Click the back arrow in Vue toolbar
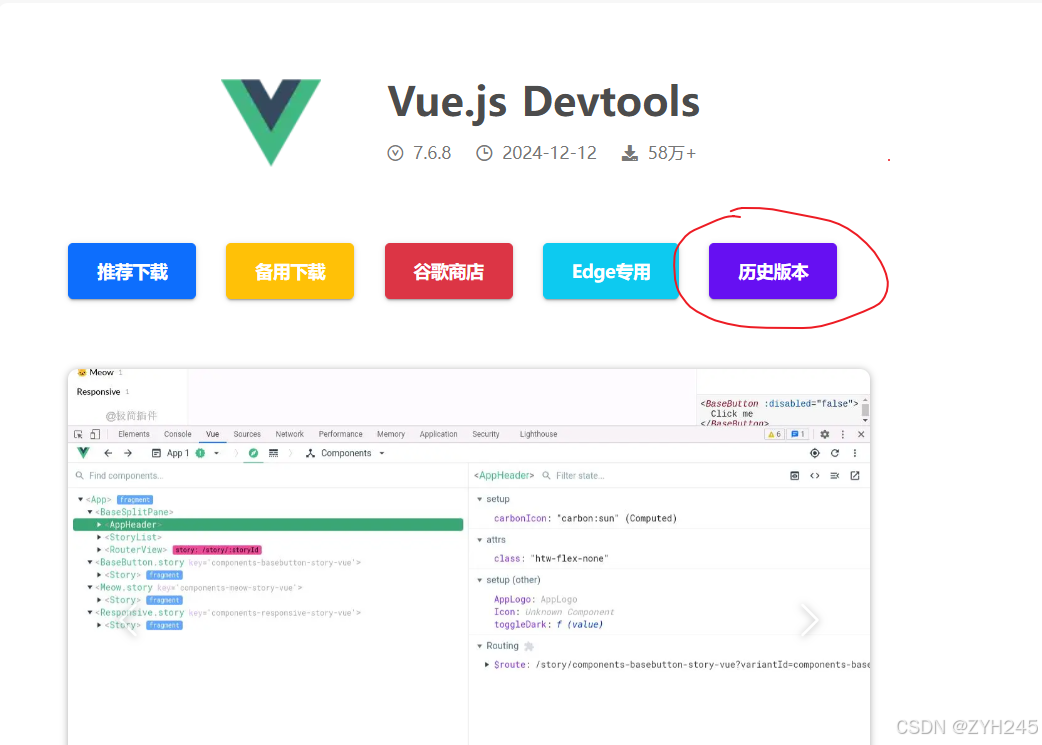 pyautogui.click(x=108, y=453)
